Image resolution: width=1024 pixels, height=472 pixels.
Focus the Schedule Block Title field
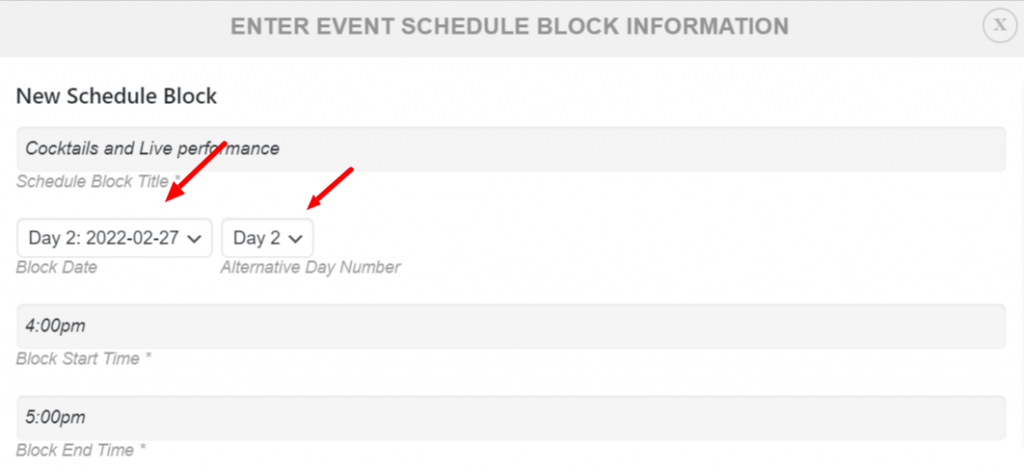click(x=511, y=149)
